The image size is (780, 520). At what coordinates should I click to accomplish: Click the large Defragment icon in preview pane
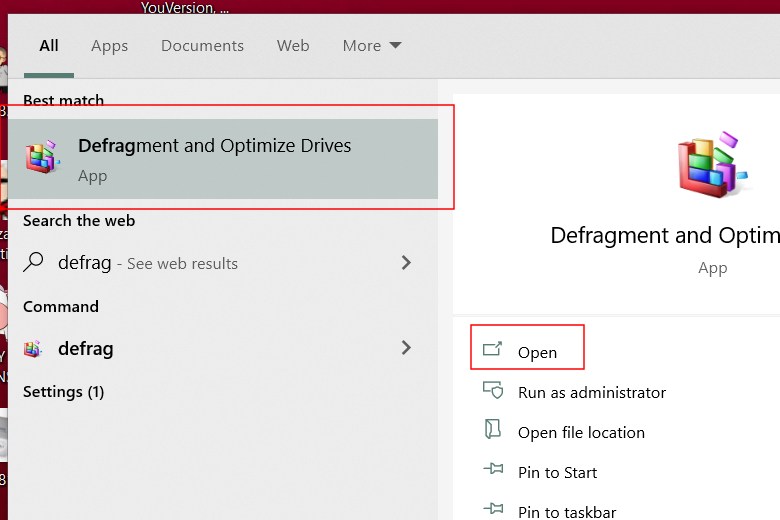pos(713,167)
